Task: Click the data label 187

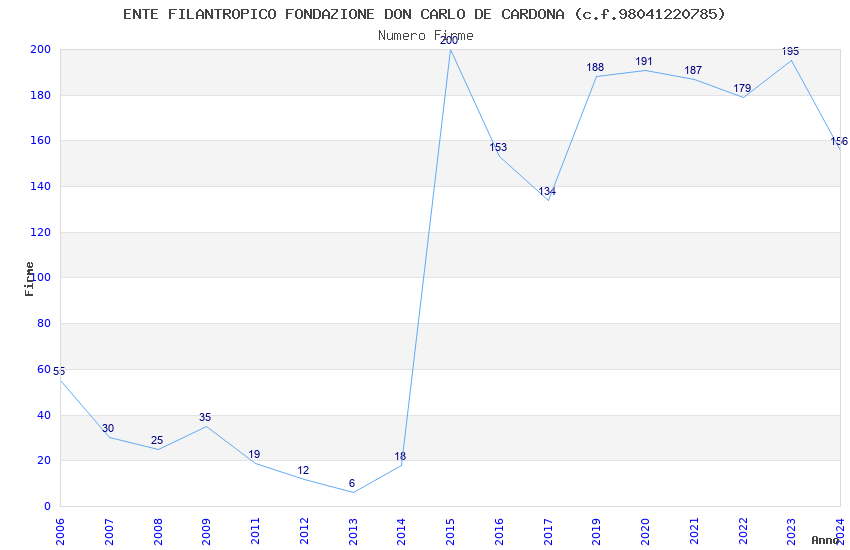Action: point(693,70)
